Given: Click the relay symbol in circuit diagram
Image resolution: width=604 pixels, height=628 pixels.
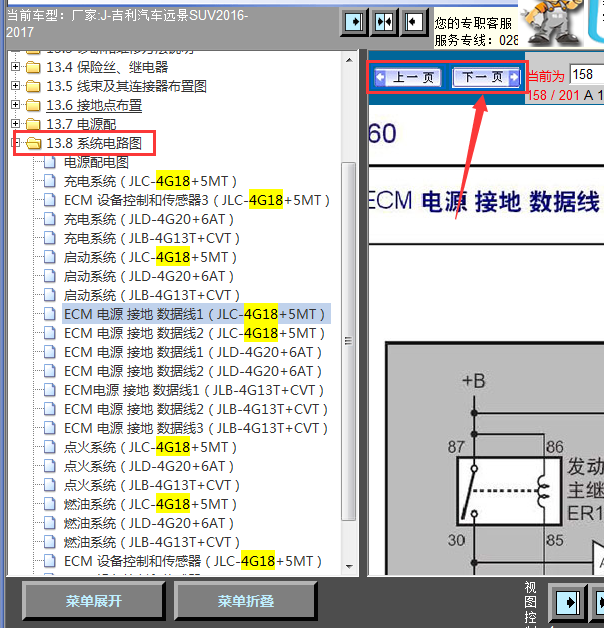Looking at the screenshot, I should pos(509,491).
